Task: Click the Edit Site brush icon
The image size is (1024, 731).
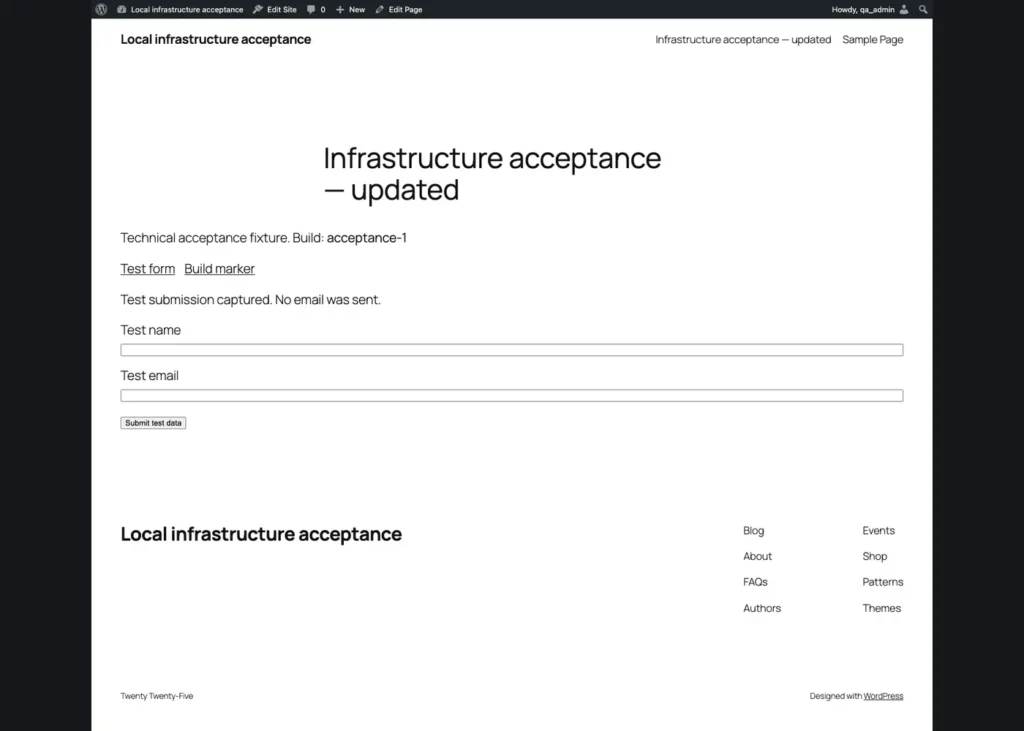Action: (258, 9)
